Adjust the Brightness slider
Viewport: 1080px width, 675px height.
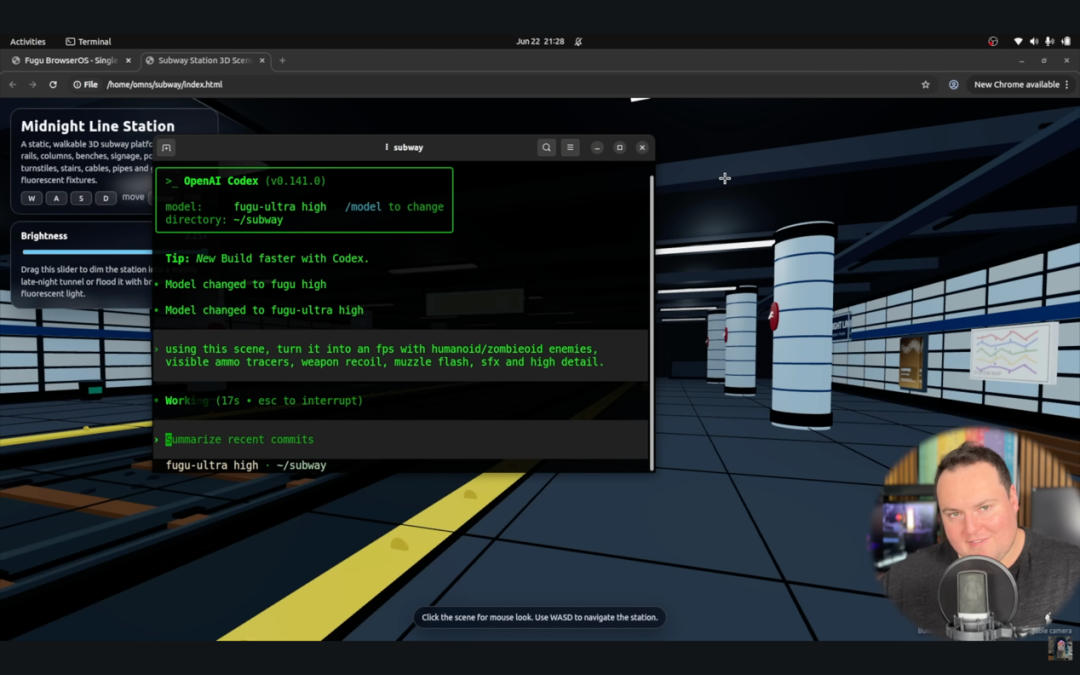87,252
